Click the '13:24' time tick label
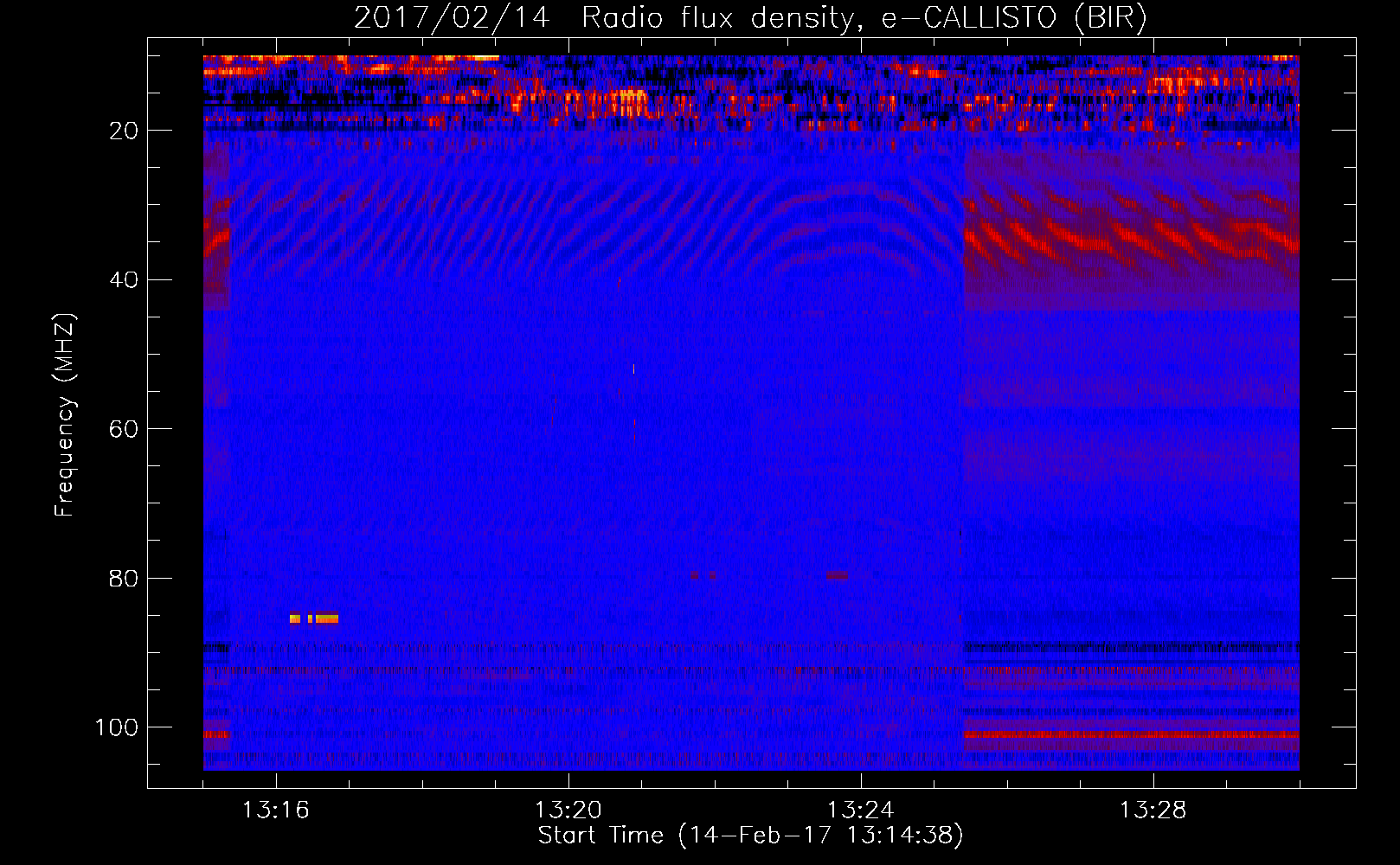This screenshot has width=1400, height=865. [x=861, y=811]
